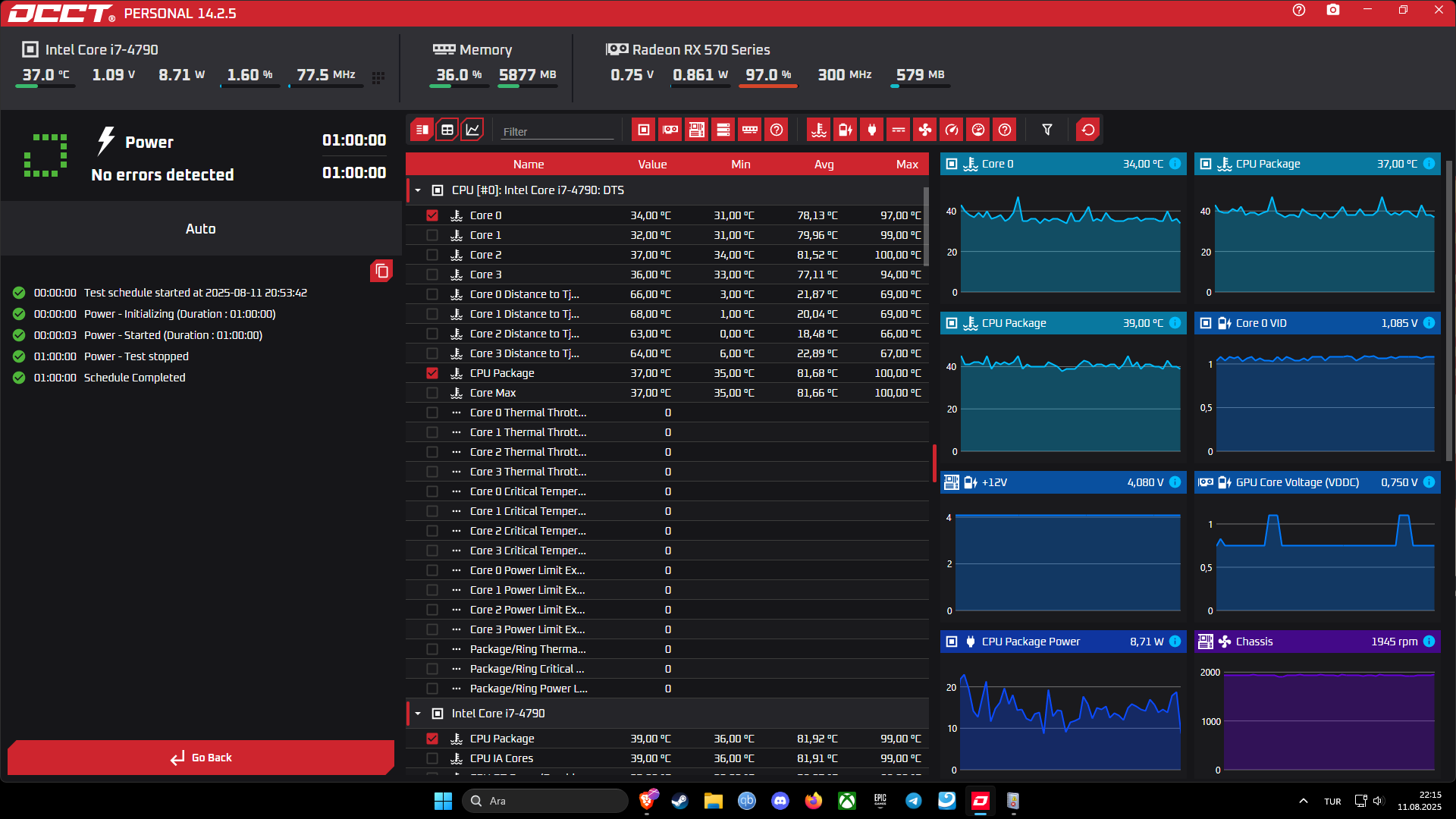Check the Core 0 Distance to Tj checkbox
Screen dimensions: 1456x819
[x=432, y=294]
